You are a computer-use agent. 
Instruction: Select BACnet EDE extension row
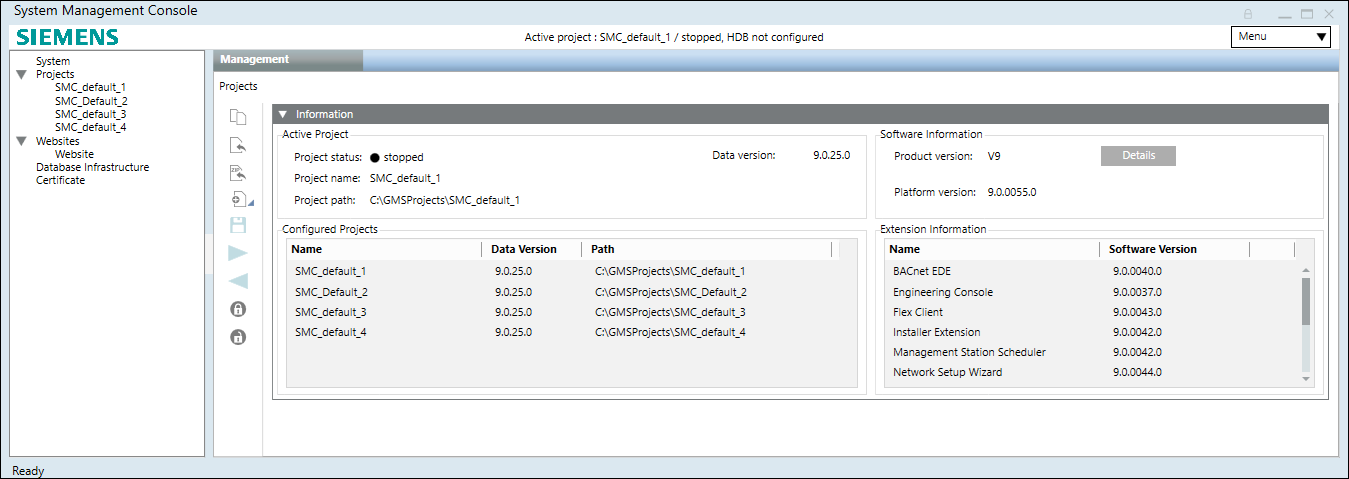(x=1092, y=270)
